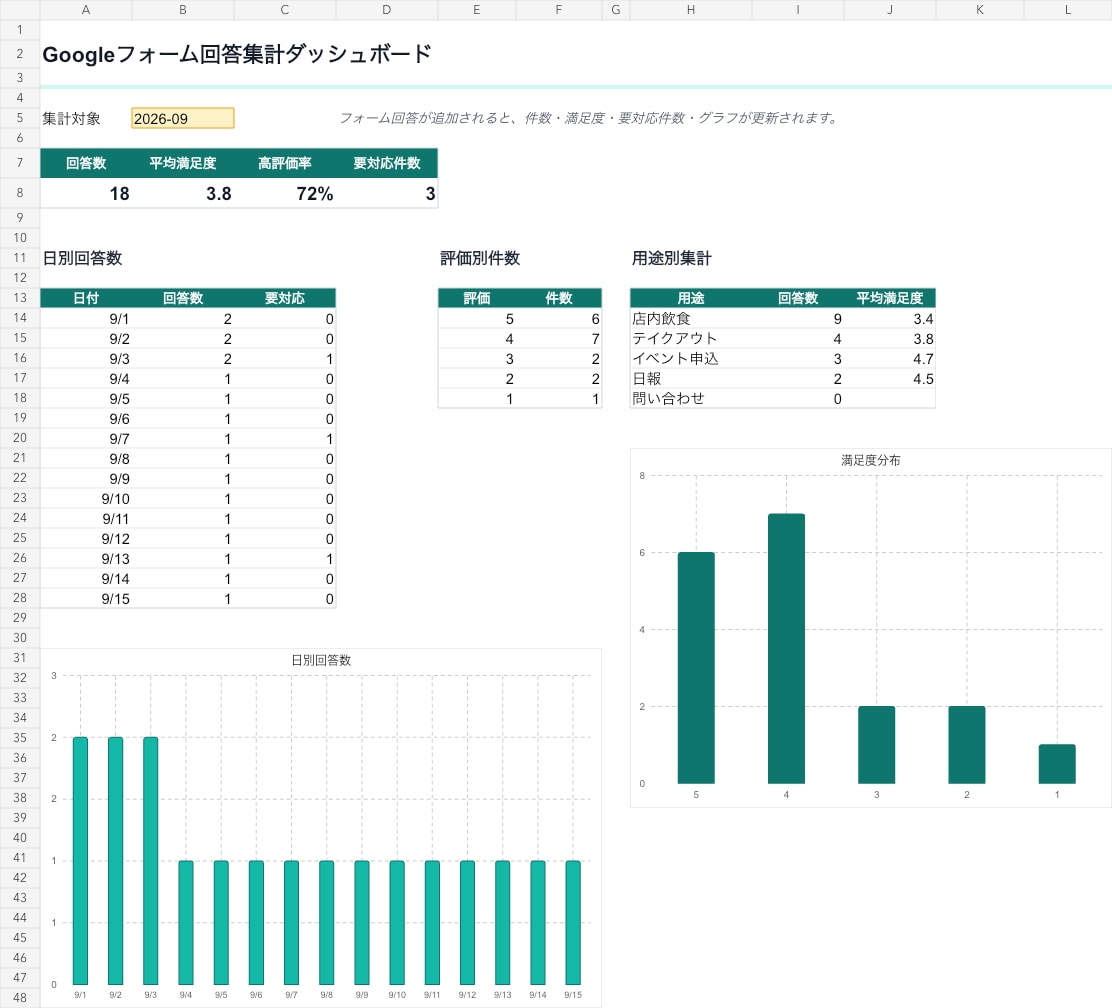This screenshot has width=1112, height=1008.
Task: Select the 要対応件数 KPI header cell
Action: point(387,163)
